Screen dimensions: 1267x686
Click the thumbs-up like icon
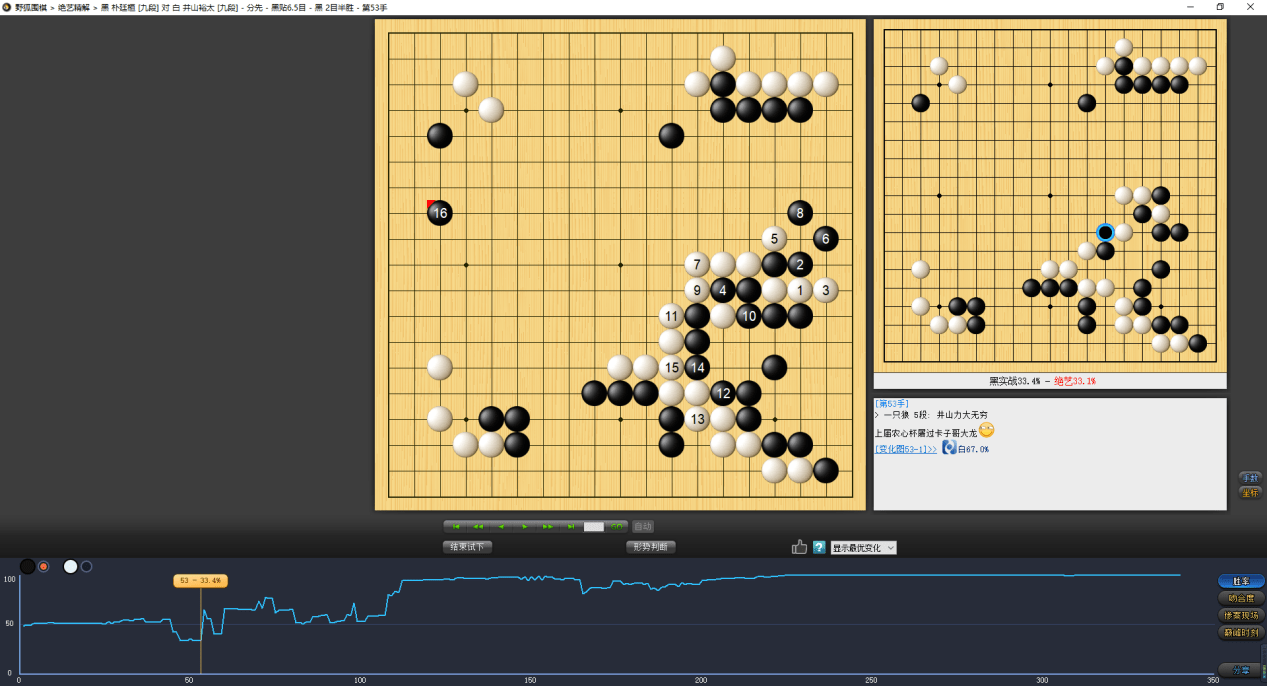(x=799, y=547)
